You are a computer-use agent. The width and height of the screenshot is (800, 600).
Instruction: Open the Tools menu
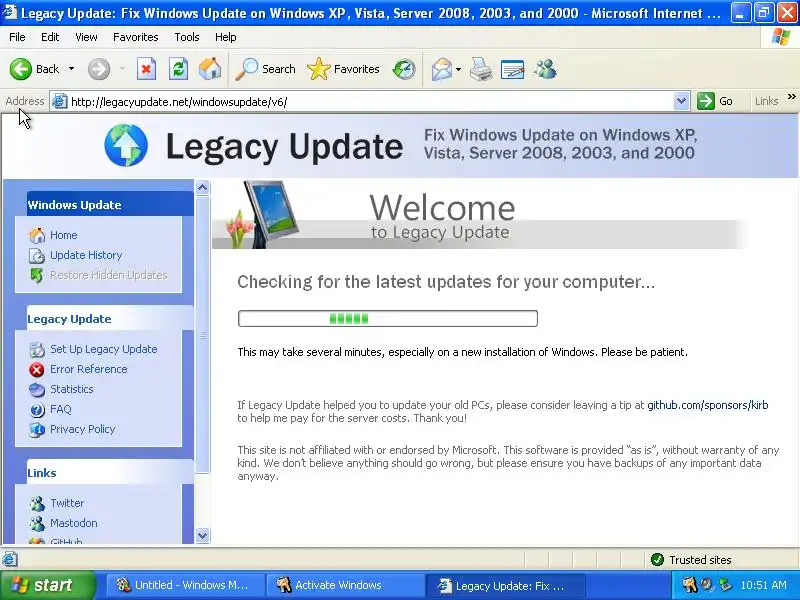pos(187,37)
